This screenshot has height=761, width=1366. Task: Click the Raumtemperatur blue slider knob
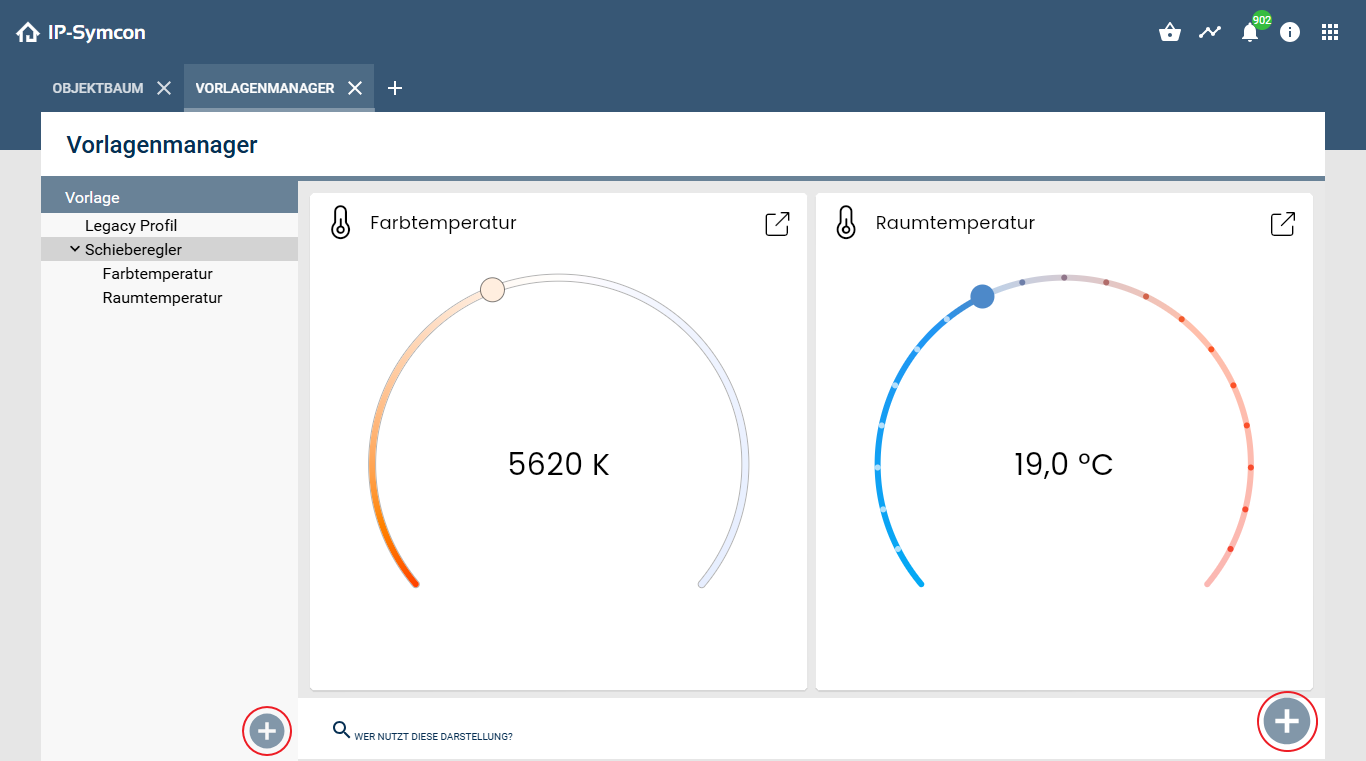pyautogui.click(x=982, y=296)
